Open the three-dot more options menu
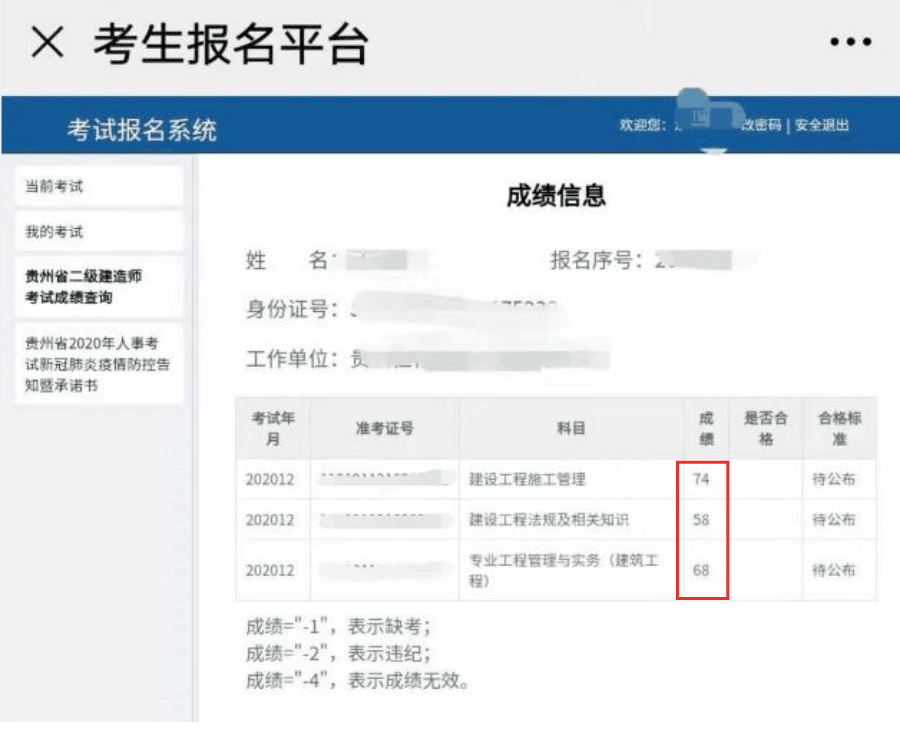This screenshot has width=900, height=739. click(x=851, y=41)
